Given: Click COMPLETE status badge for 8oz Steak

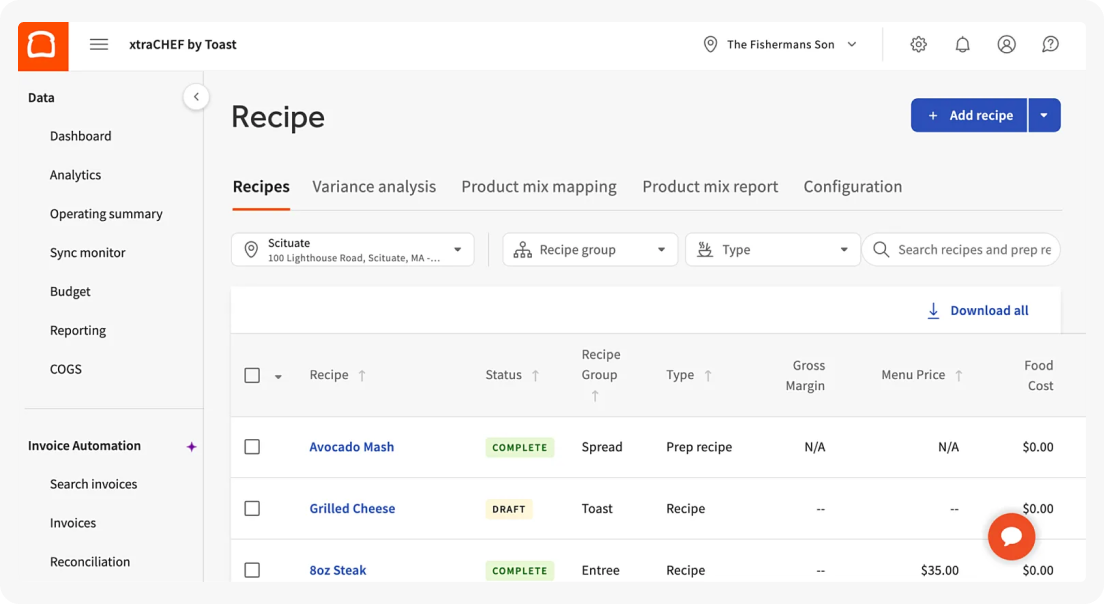Looking at the screenshot, I should pyautogui.click(x=520, y=571).
